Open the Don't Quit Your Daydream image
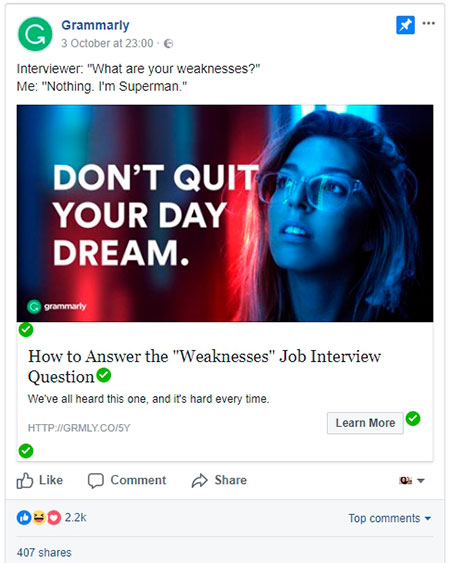This screenshot has width=450, height=563. point(225,213)
